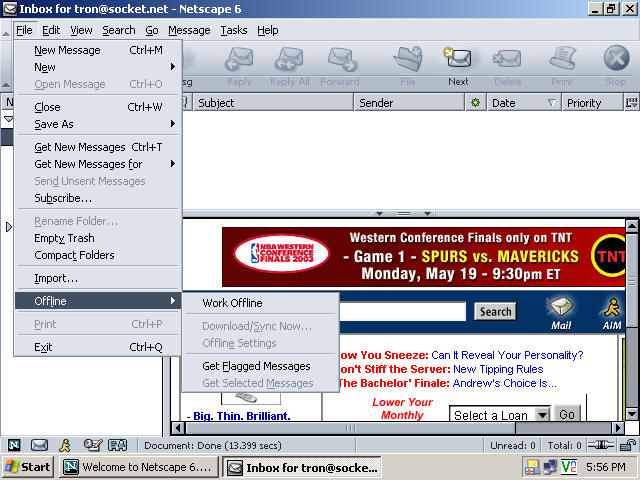
Task: Open Address Book from the status bar icon
Action: [118, 445]
